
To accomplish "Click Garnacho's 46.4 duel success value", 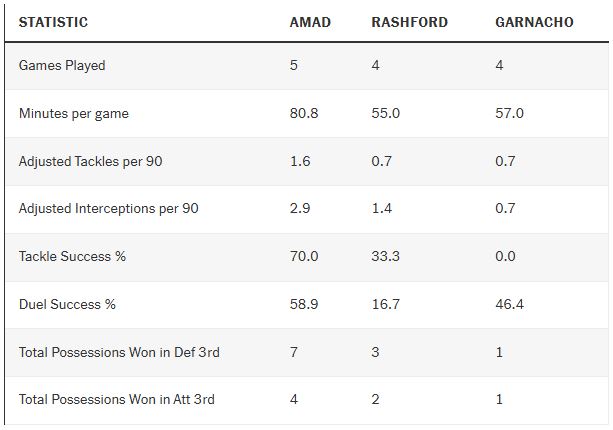I will coord(509,304).
